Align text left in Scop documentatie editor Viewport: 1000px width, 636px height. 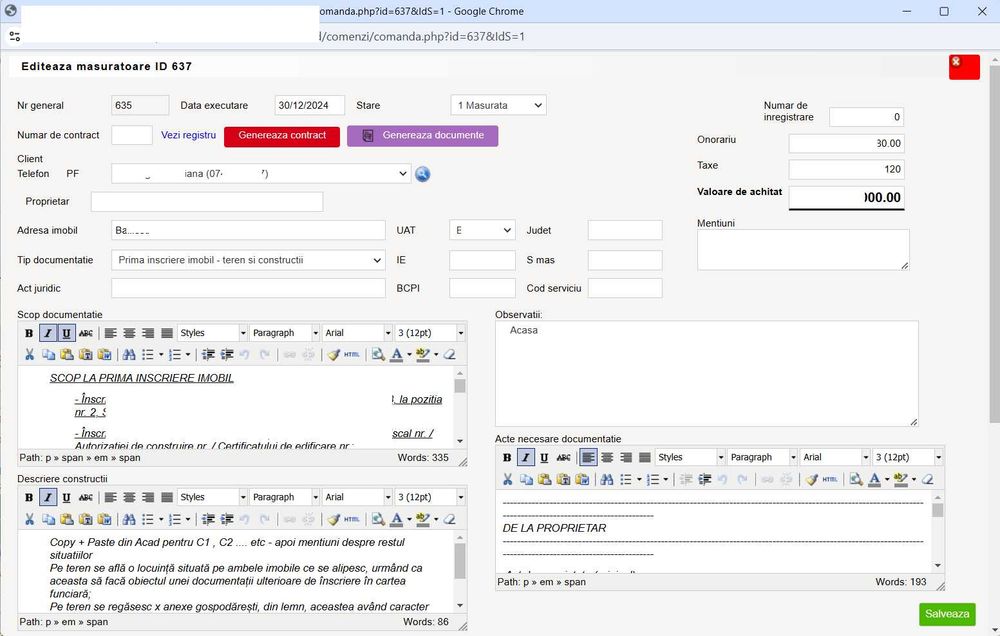[111, 333]
